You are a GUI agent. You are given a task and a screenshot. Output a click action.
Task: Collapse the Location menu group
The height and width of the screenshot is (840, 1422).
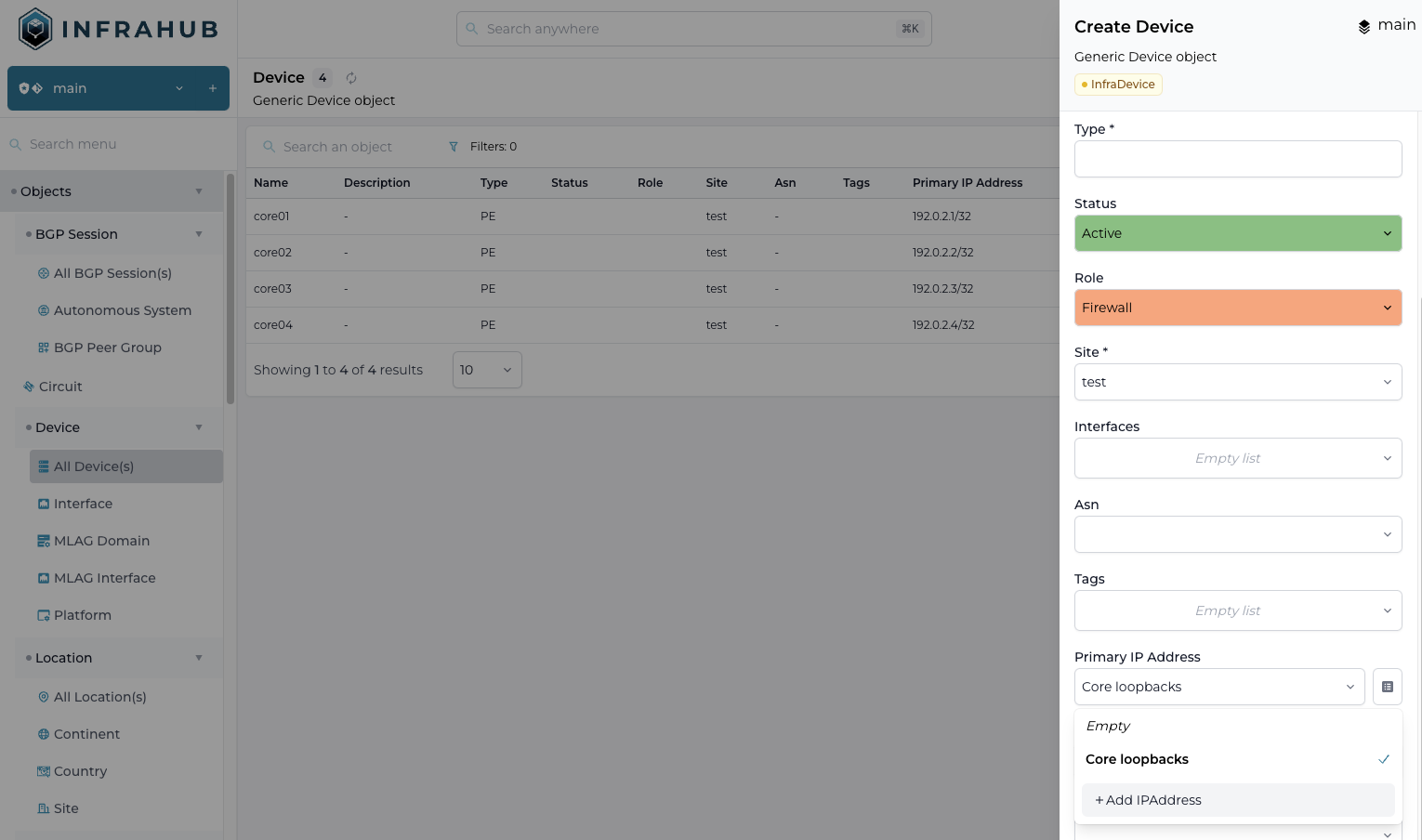[199, 658]
